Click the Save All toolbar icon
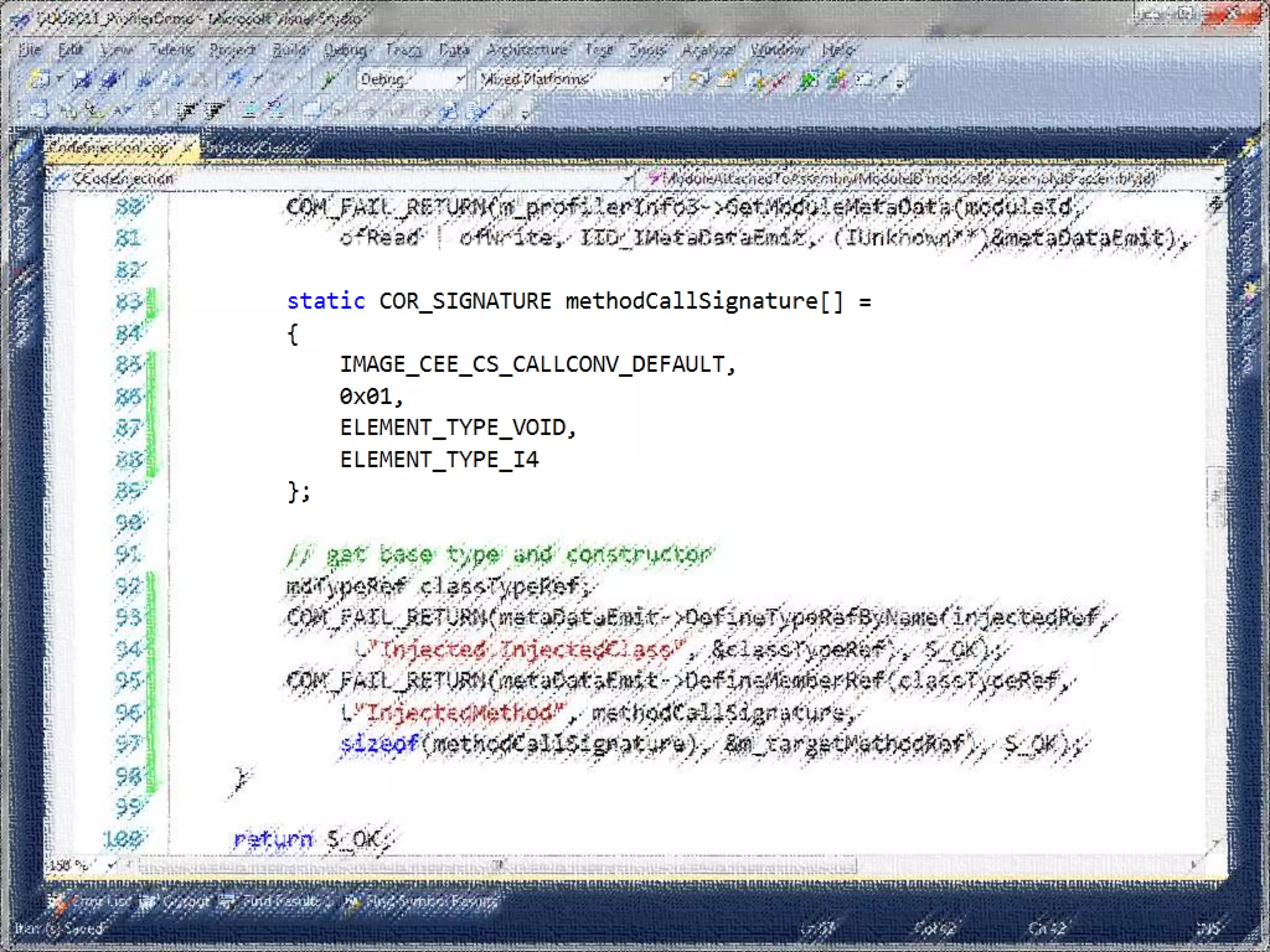This screenshot has width=1270, height=952. pos(112,79)
